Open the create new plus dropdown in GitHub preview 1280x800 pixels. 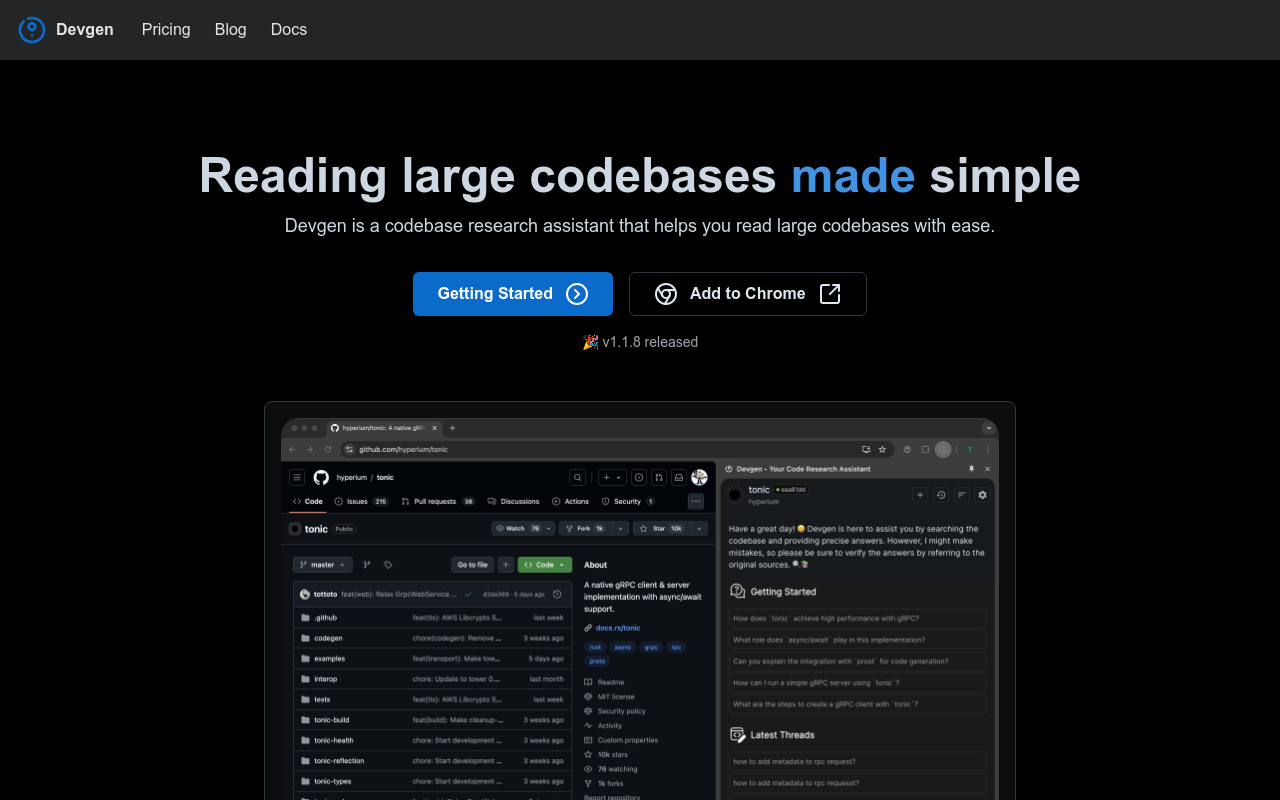[612, 478]
